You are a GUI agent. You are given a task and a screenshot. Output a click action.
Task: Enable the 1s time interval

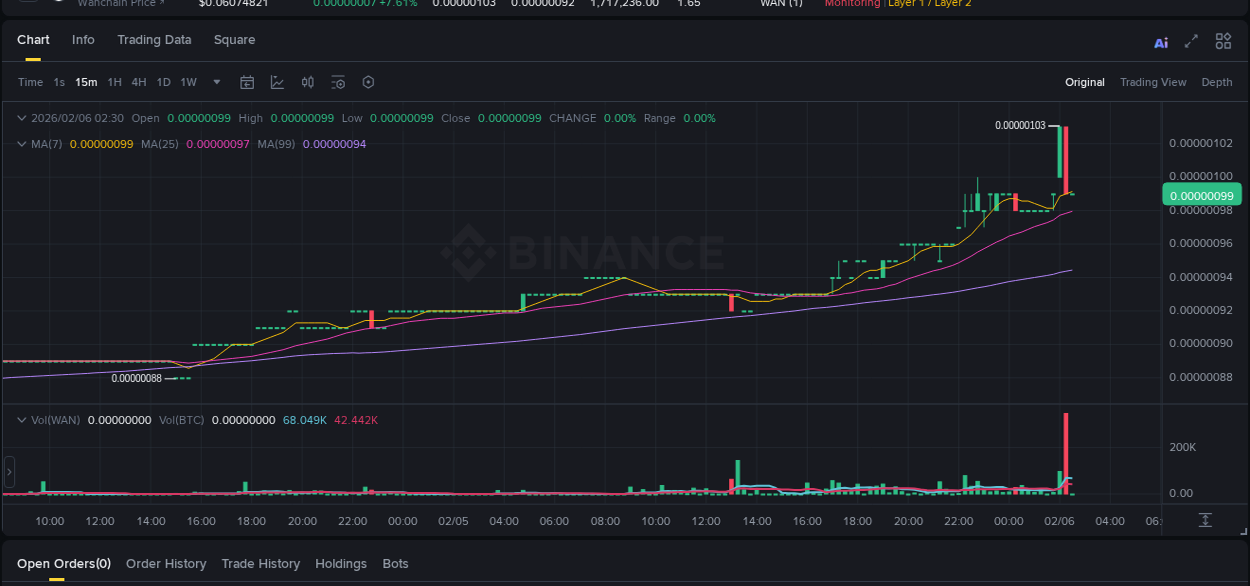coord(58,82)
